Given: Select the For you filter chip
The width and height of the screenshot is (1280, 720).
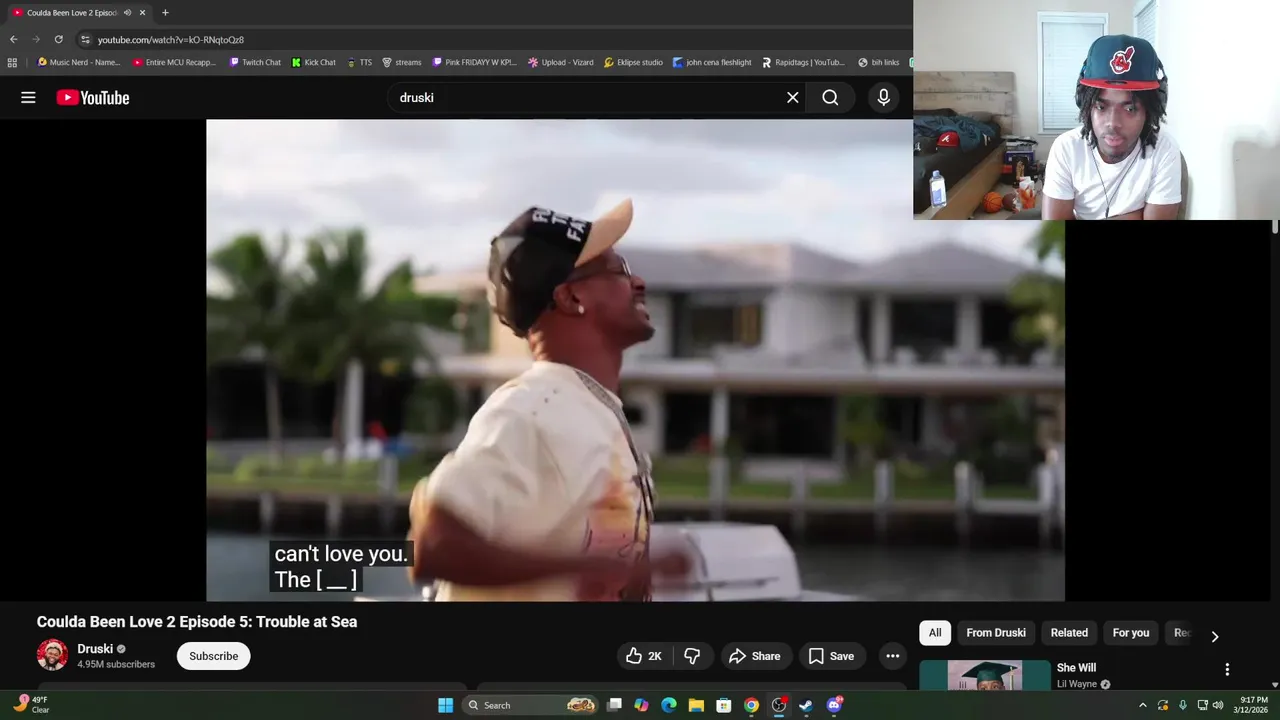Looking at the screenshot, I should point(1131,632).
